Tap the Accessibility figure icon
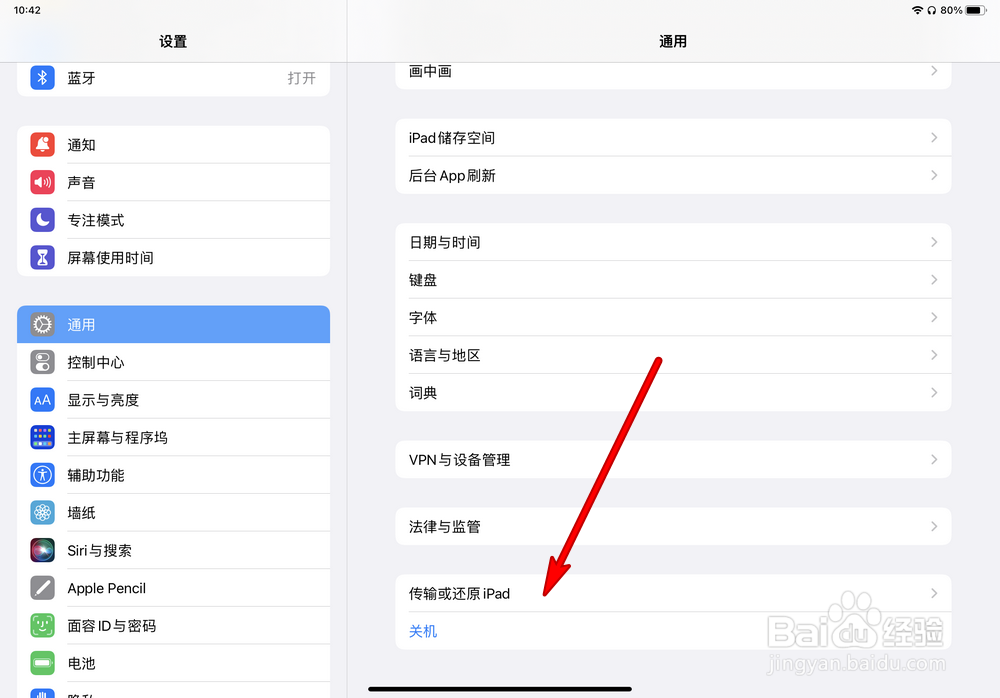1000x698 pixels. pyautogui.click(x=42, y=475)
